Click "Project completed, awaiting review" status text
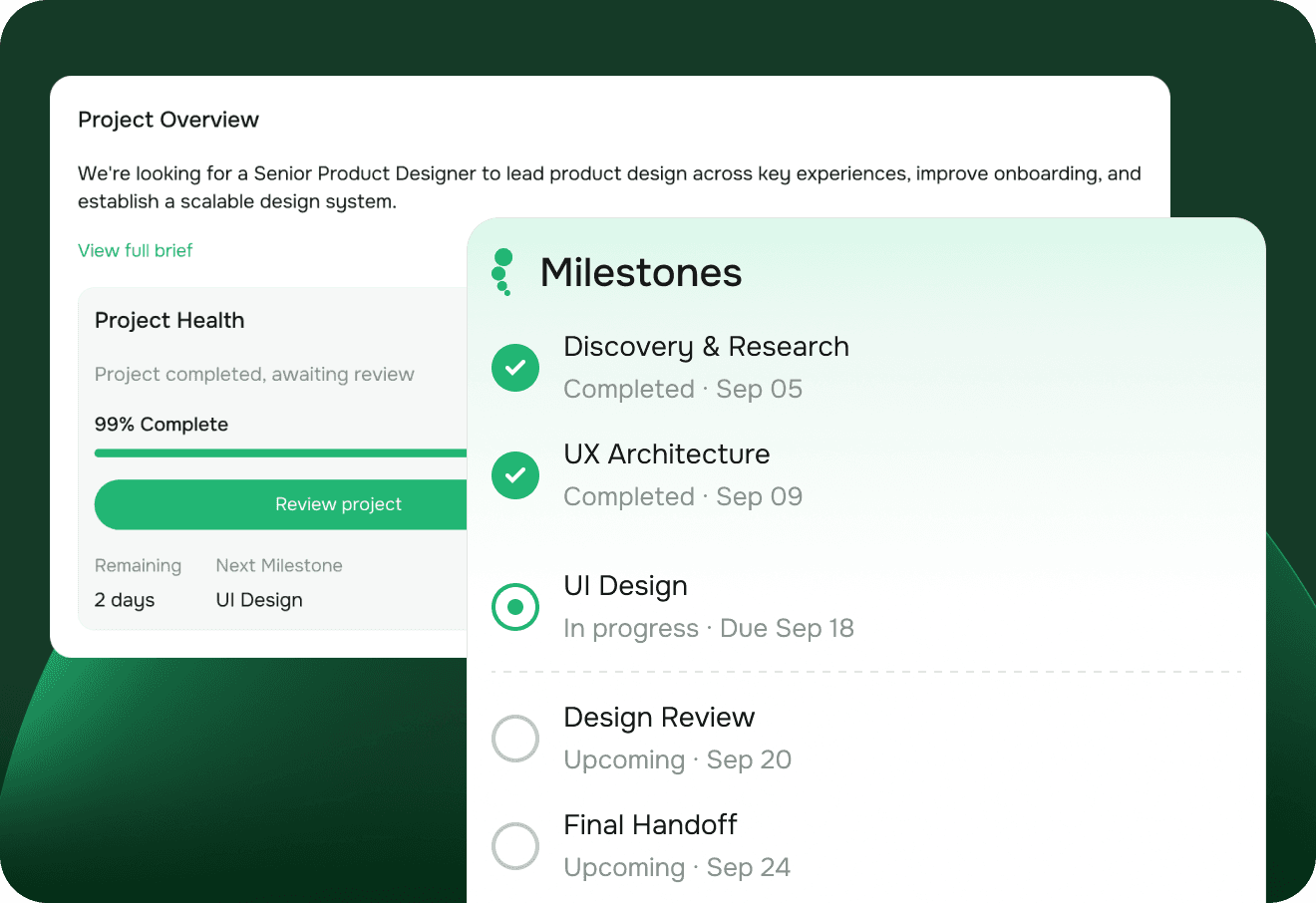1316x903 pixels. tap(254, 375)
